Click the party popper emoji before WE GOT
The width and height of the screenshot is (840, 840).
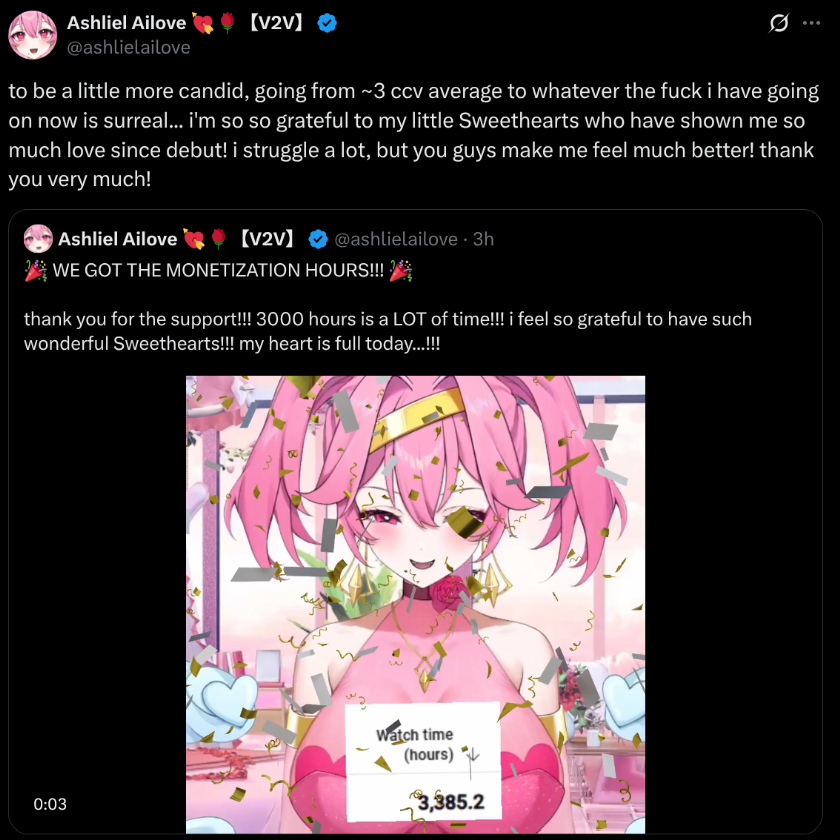(36, 271)
